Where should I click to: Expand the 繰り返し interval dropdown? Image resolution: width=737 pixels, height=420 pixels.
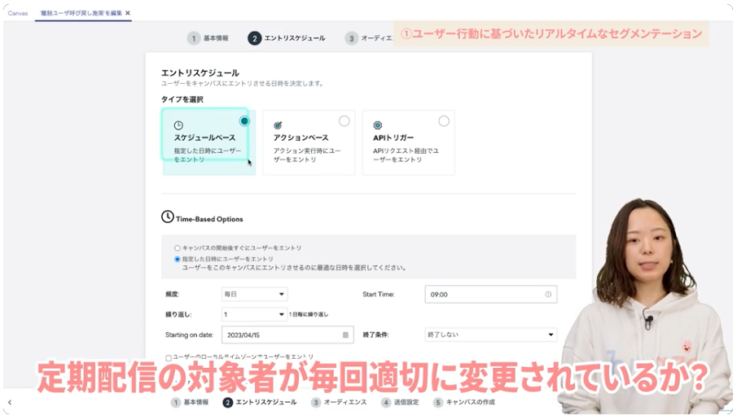254,314
